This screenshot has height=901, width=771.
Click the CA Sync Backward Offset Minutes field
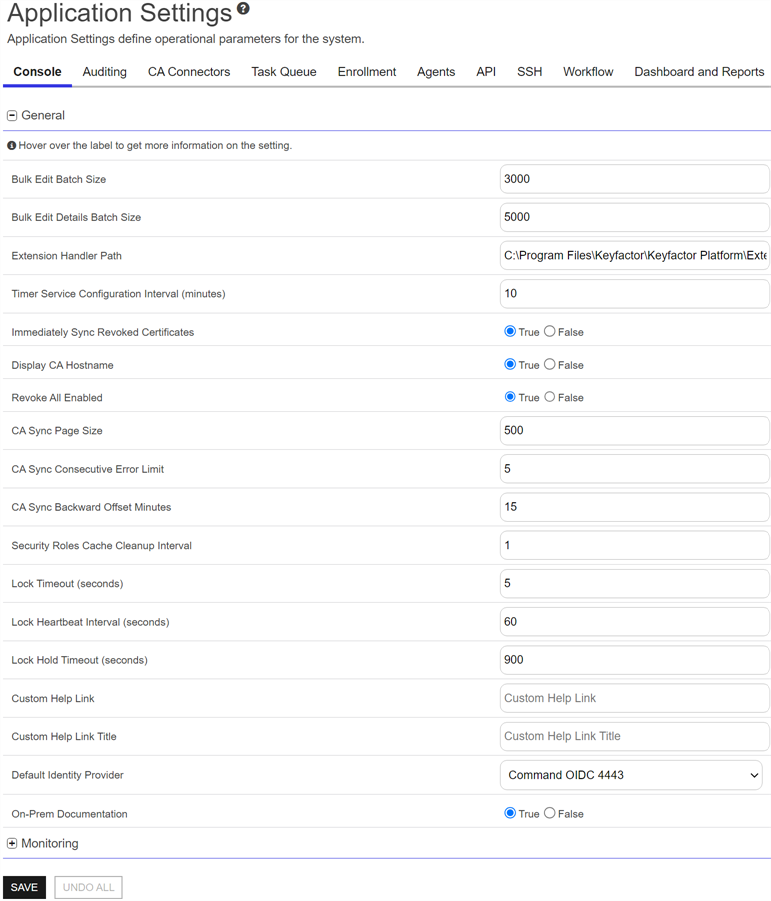tap(635, 507)
